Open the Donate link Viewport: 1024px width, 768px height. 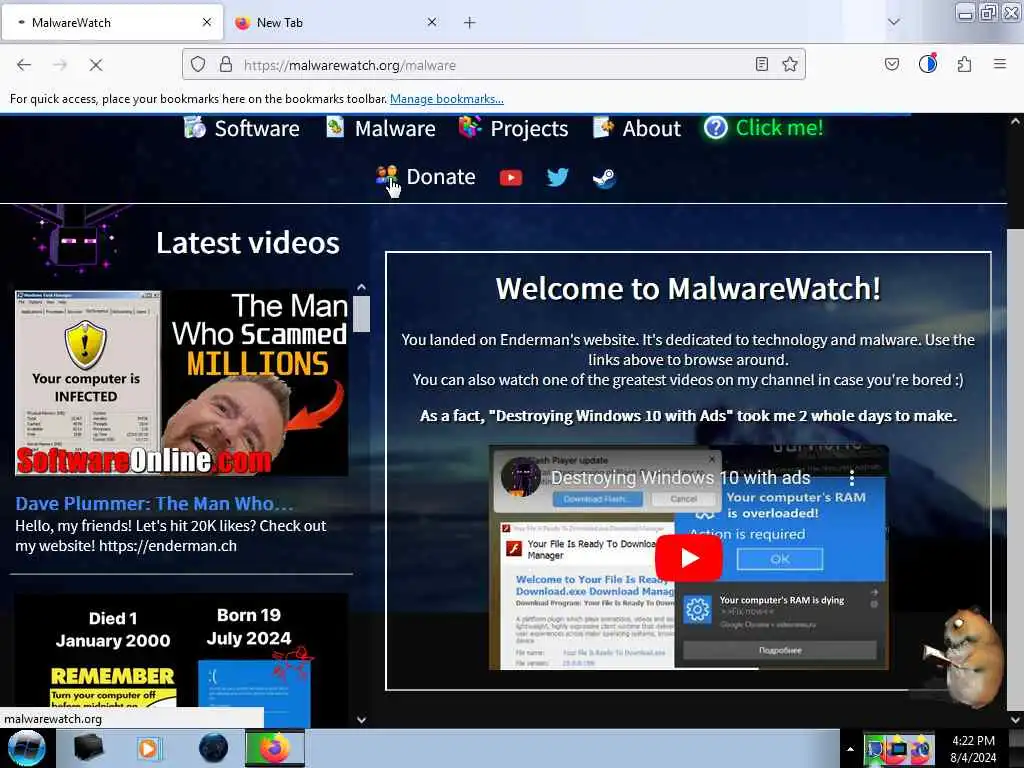[x=426, y=177]
